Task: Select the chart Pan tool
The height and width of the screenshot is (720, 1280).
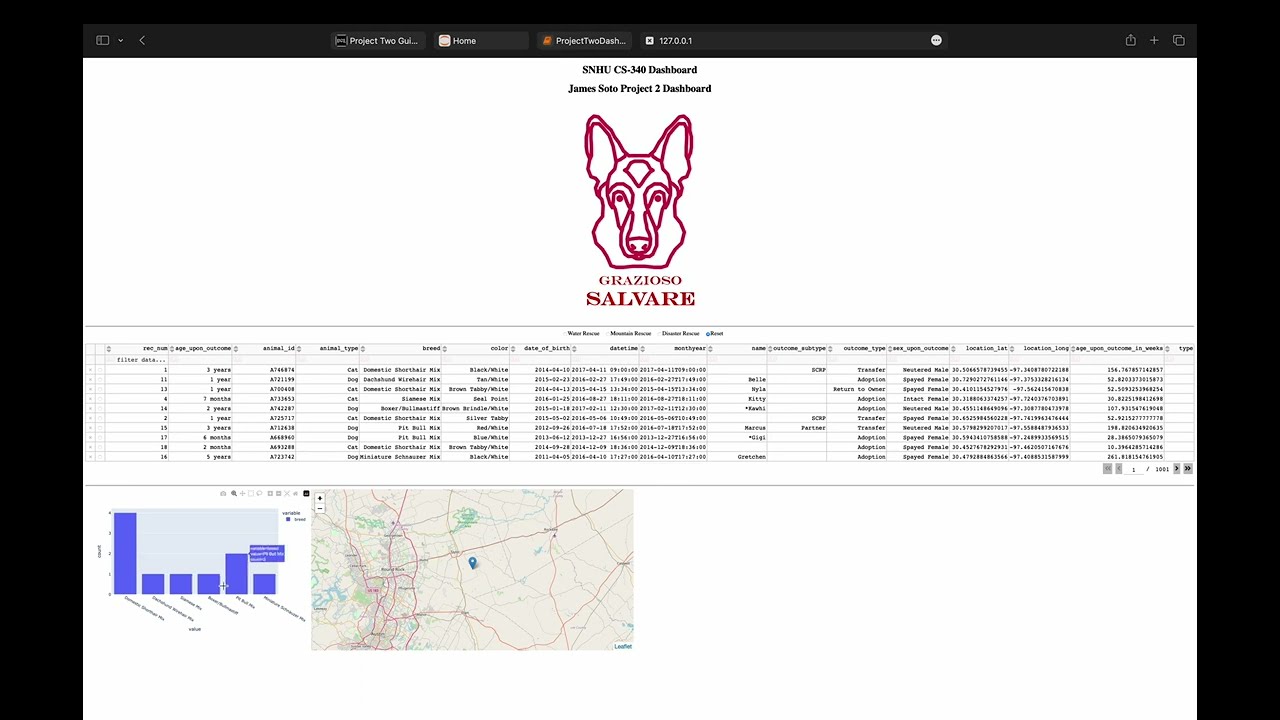Action: pos(243,494)
